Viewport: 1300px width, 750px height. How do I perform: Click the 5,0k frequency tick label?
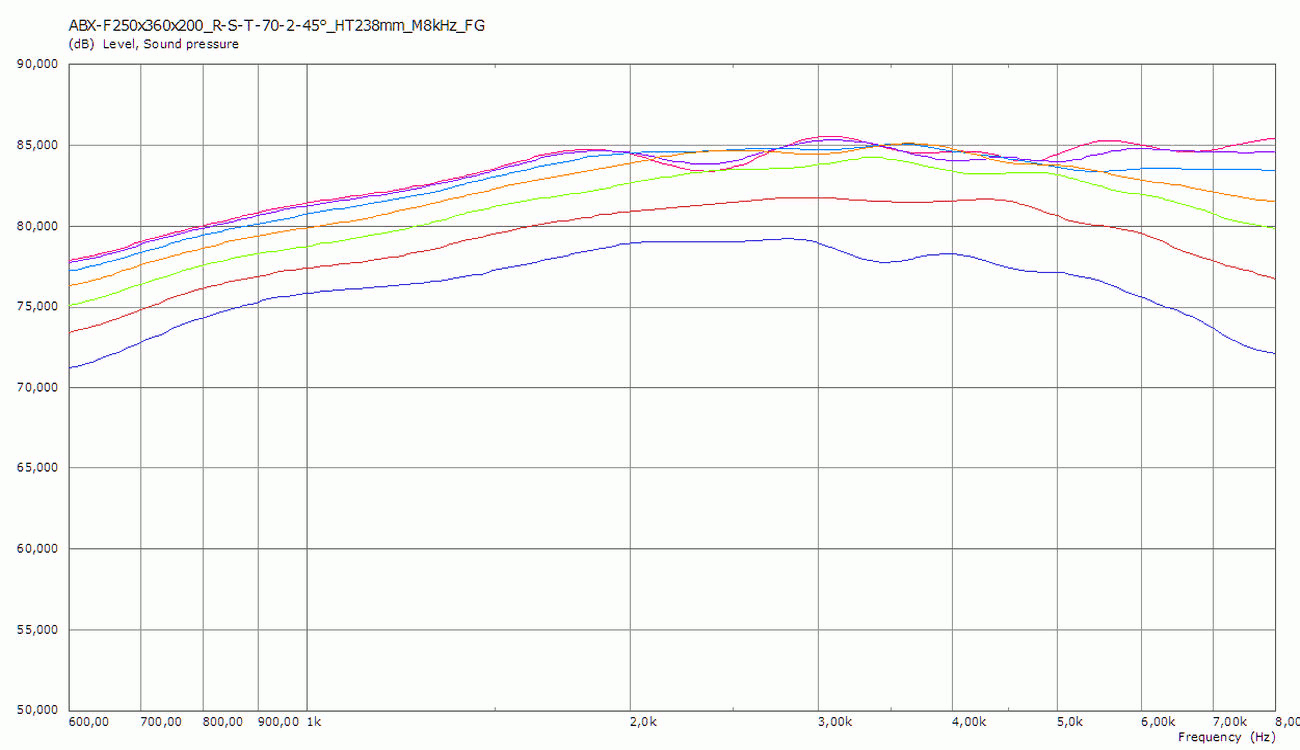click(x=1070, y=722)
